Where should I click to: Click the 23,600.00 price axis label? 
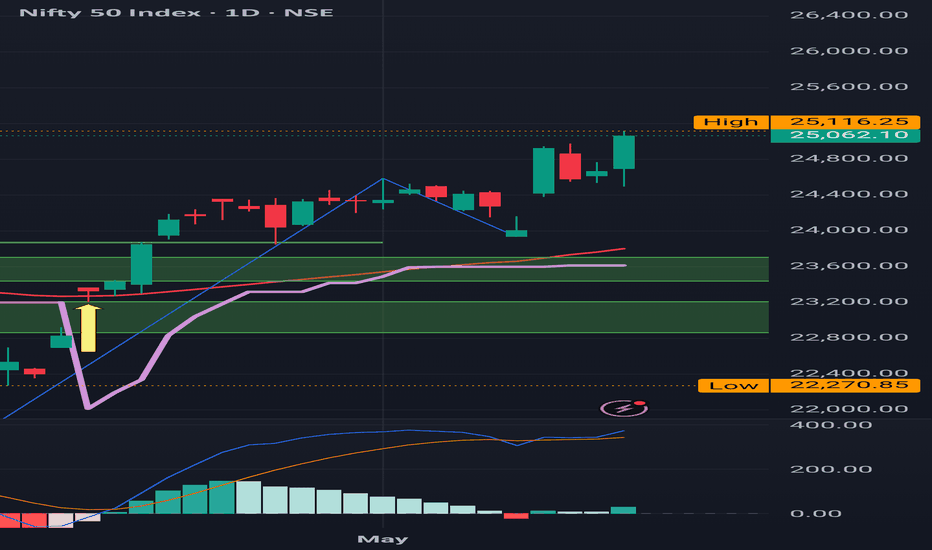click(x=849, y=266)
